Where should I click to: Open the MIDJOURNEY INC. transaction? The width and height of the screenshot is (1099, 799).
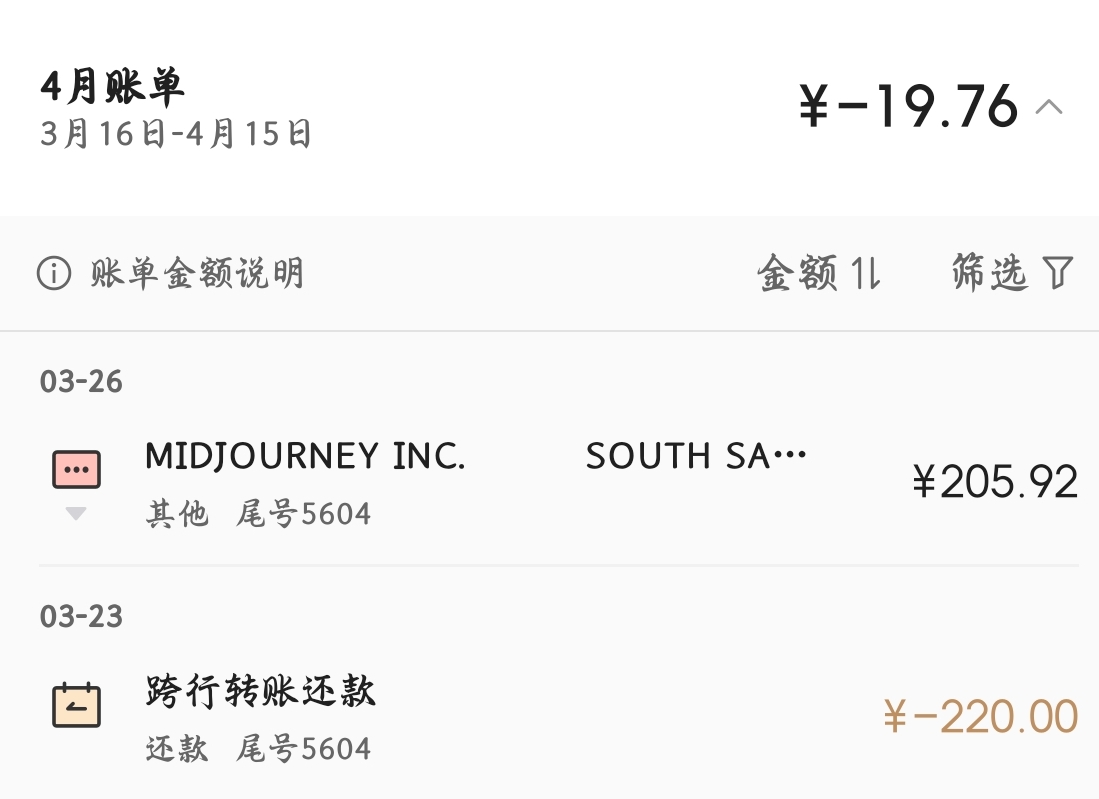(305, 457)
